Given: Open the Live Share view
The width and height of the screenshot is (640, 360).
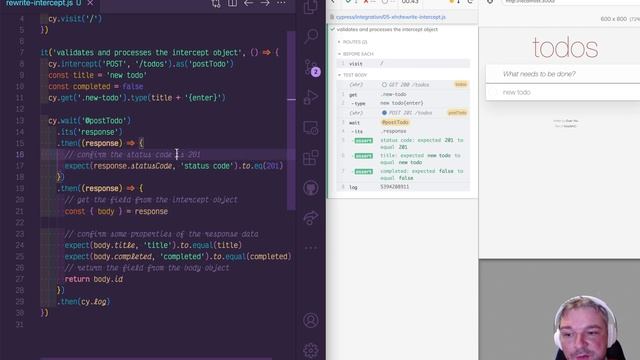Looking at the screenshot, I should point(311,218).
